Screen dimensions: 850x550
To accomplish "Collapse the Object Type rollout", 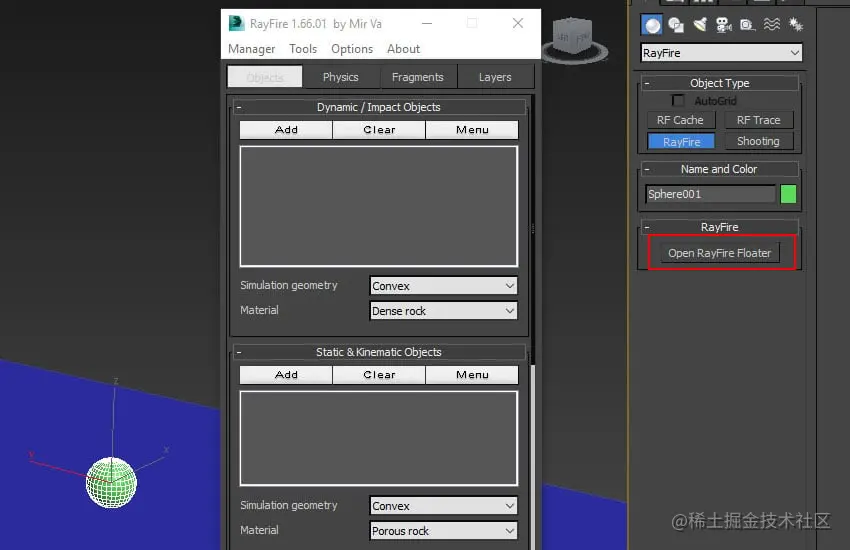I will [647, 83].
